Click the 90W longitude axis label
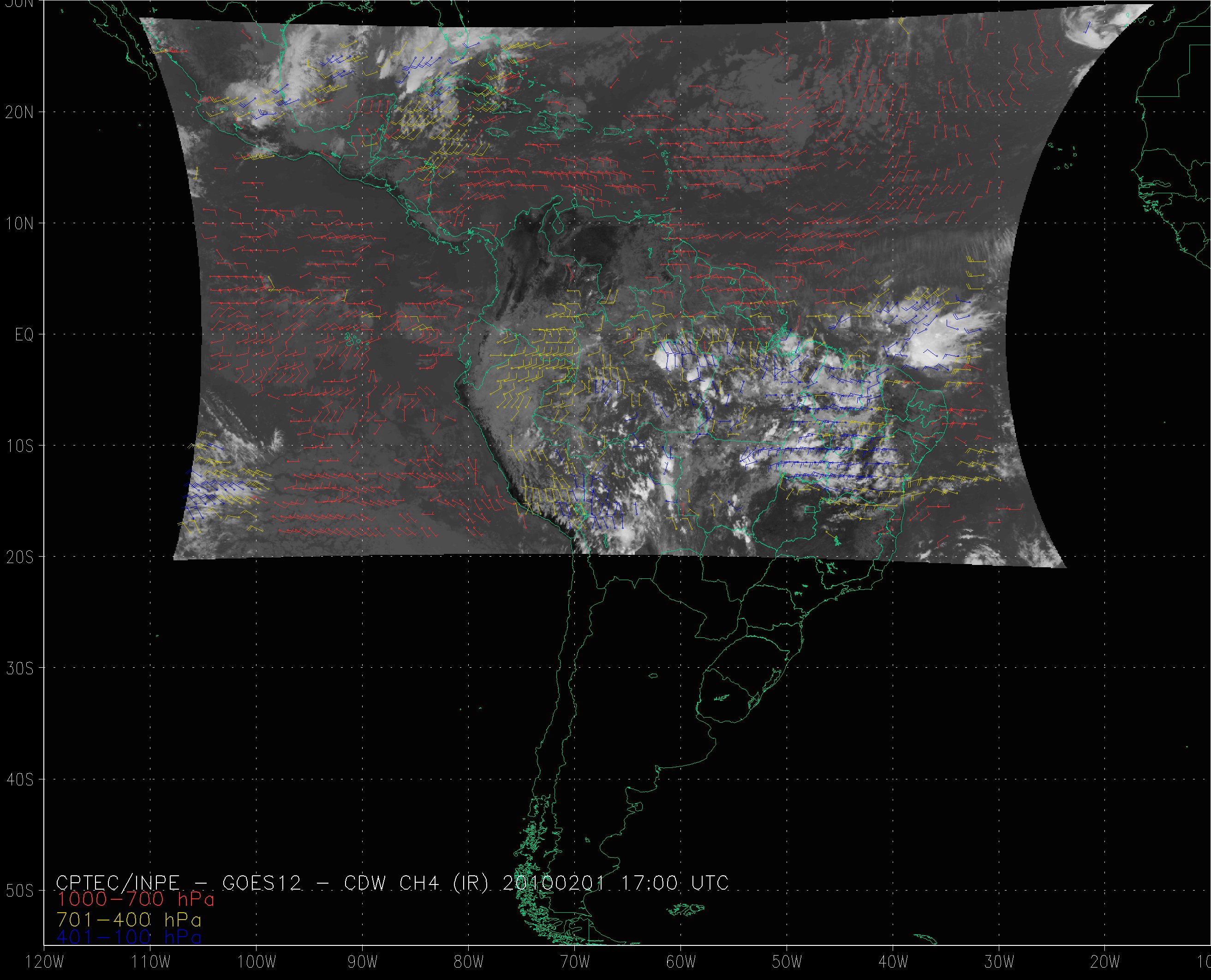The height and width of the screenshot is (980, 1211). (363, 962)
